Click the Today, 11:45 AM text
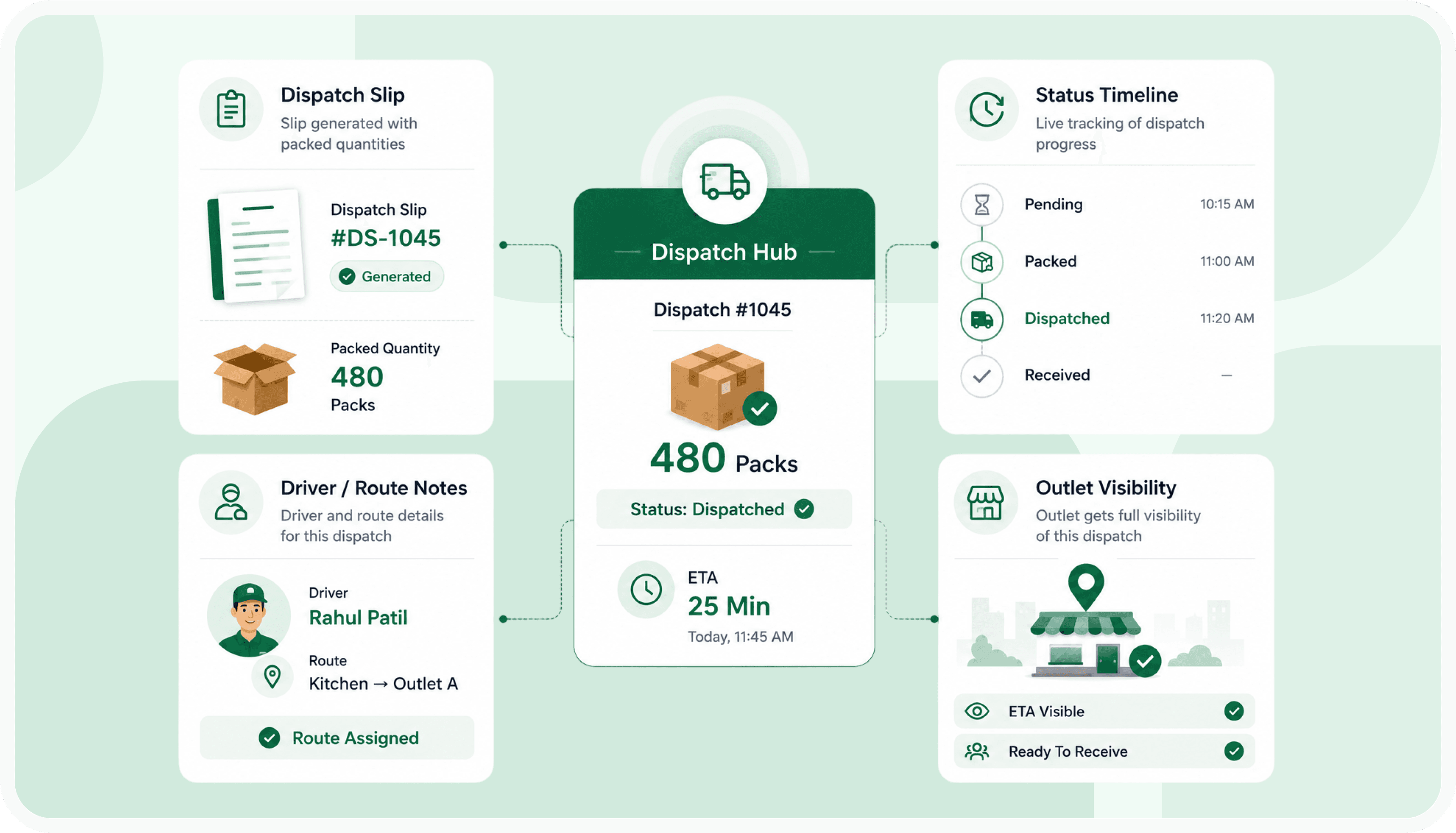 coord(740,637)
